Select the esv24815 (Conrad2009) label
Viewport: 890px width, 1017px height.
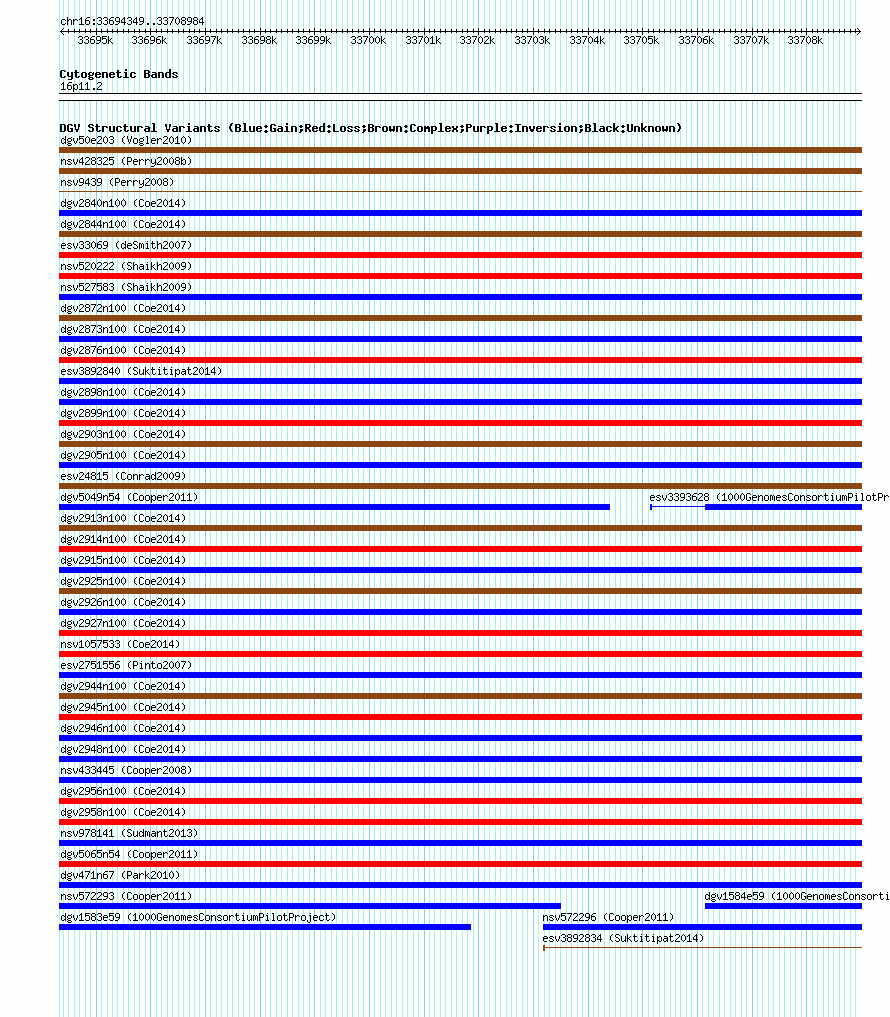[x=123, y=476]
